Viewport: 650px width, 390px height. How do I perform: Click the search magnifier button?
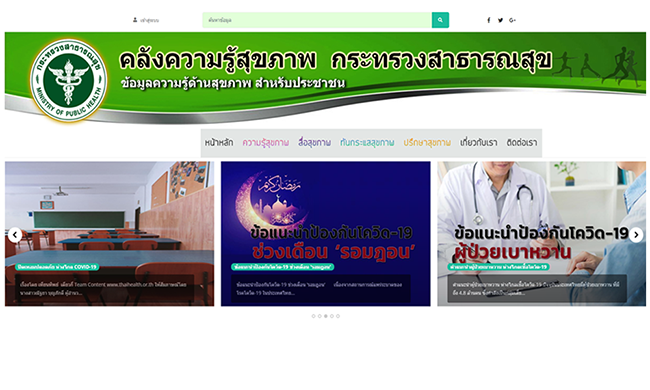pos(440,20)
